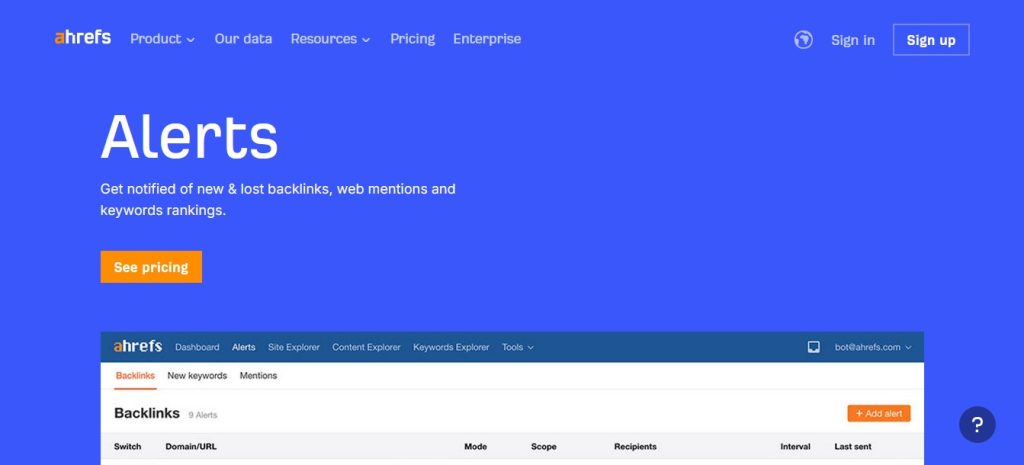This screenshot has height=465, width=1024.
Task: Open the language globe icon
Action: tap(803, 40)
